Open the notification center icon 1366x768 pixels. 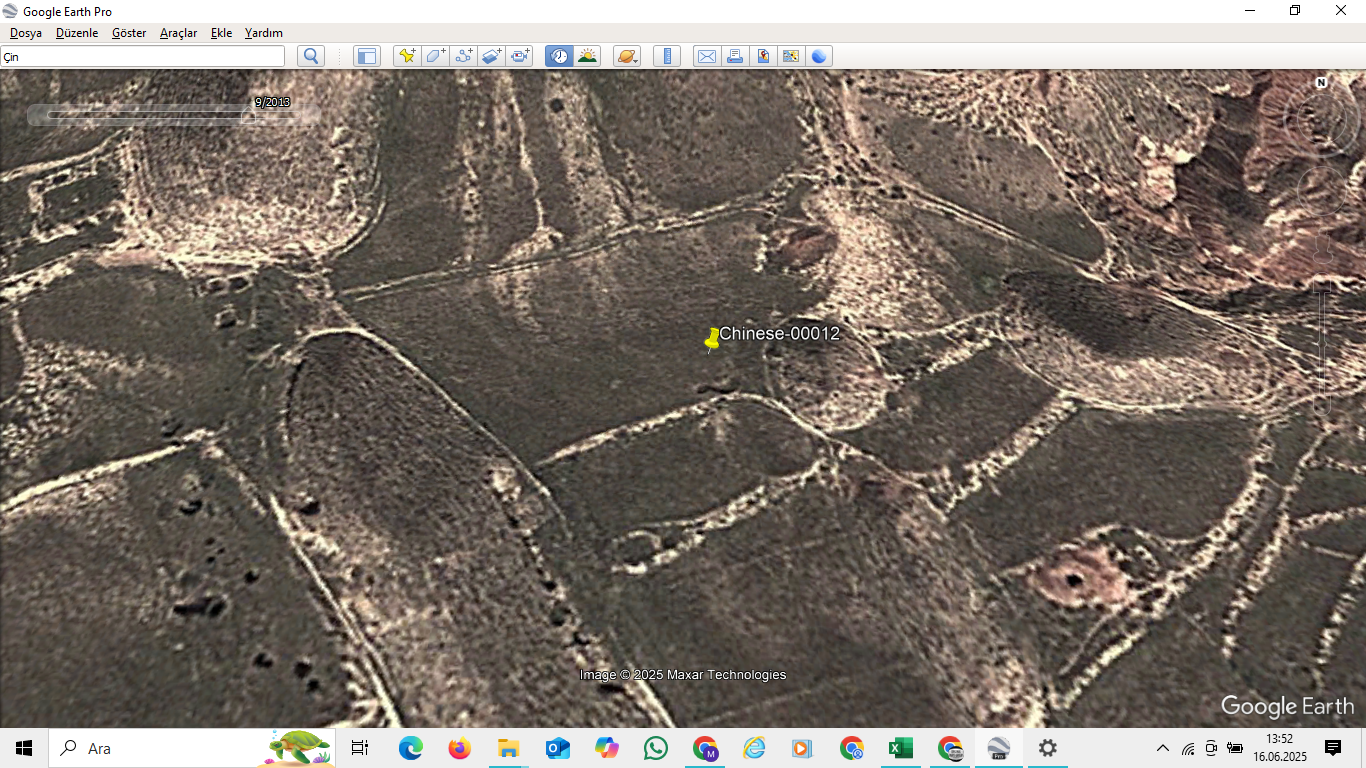1333,748
